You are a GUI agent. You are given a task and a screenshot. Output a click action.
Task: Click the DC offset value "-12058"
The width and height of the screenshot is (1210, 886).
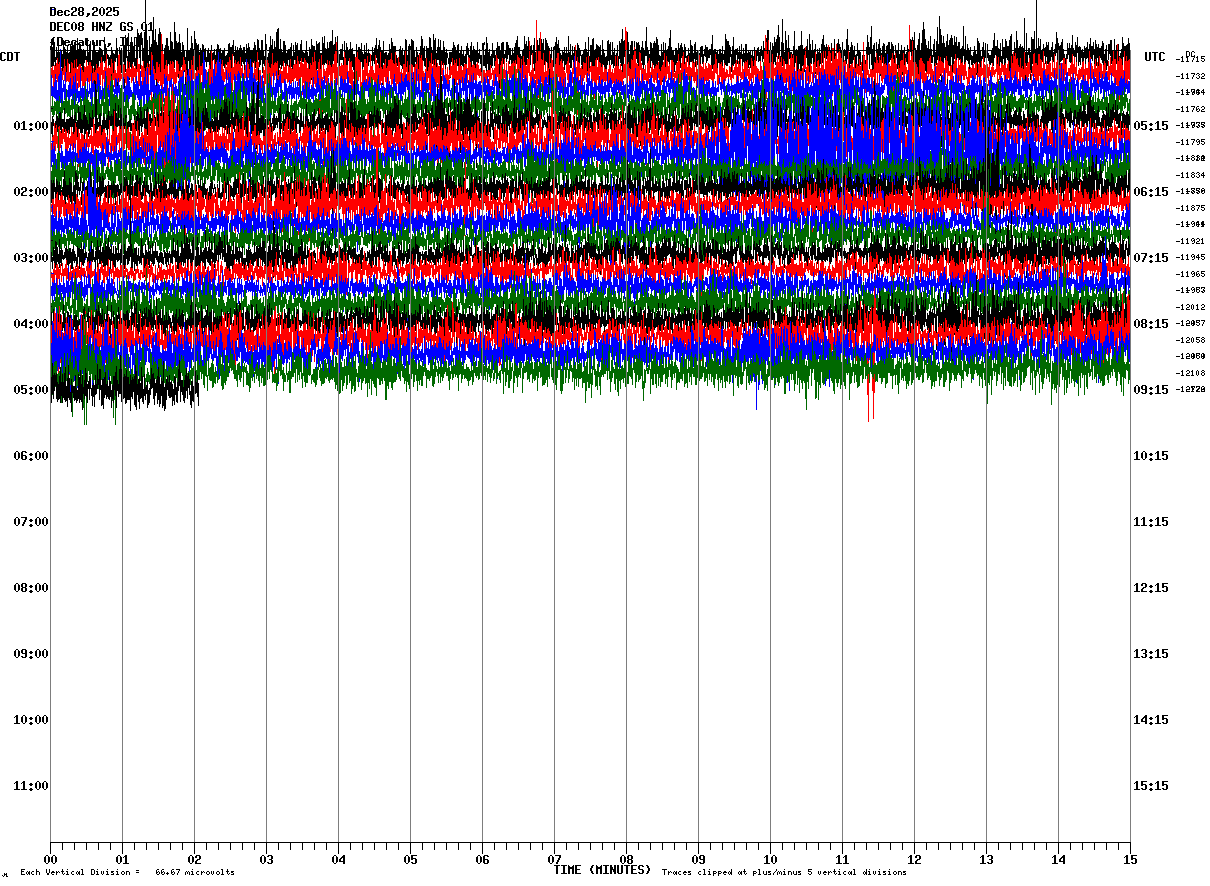(x=1190, y=340)
